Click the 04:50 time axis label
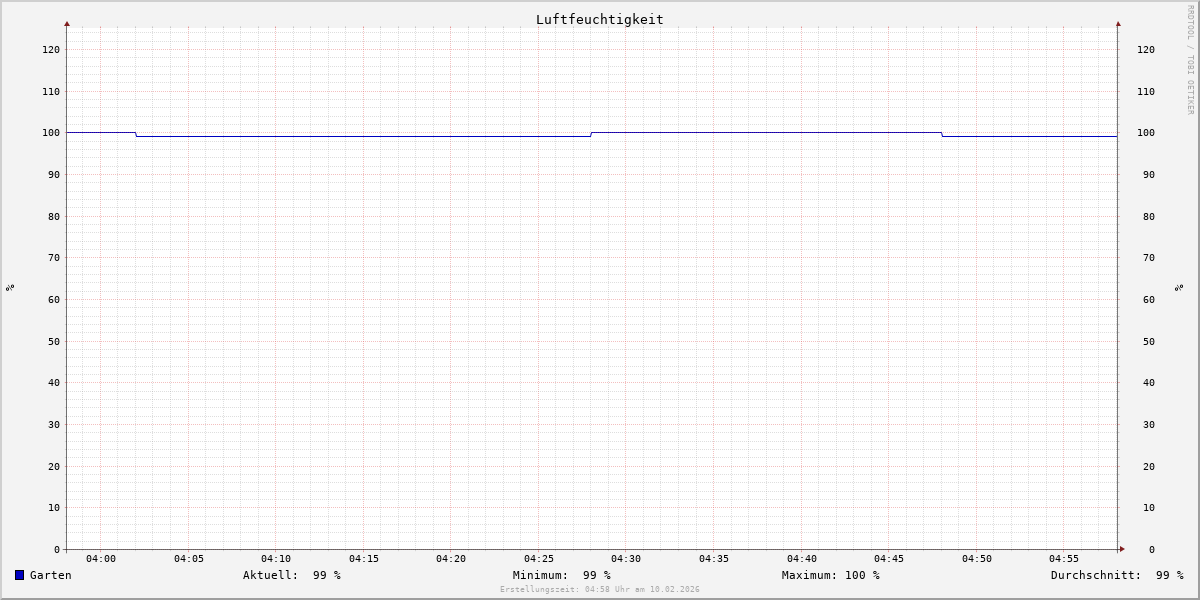The height and width of the screenshot is (600, 1200). [977, 558]
